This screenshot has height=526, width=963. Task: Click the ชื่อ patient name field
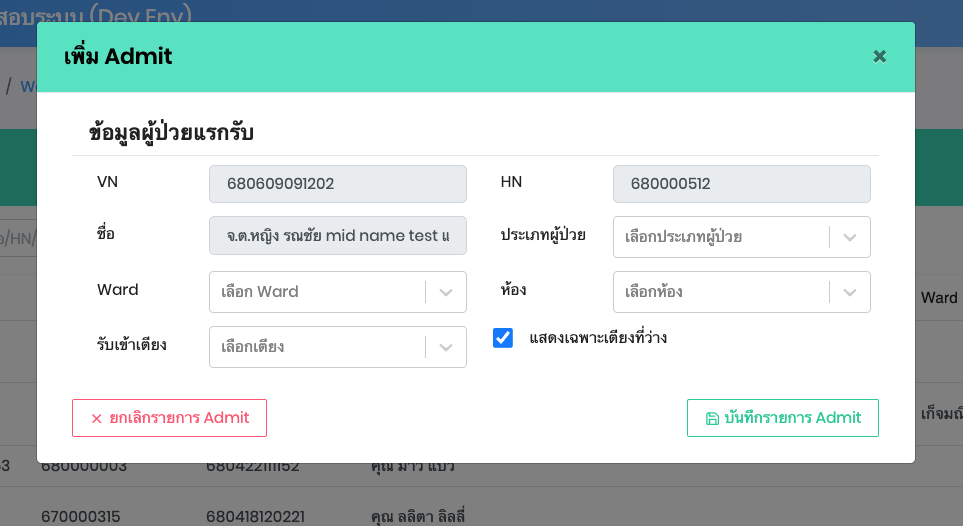[x=338, y=236]
